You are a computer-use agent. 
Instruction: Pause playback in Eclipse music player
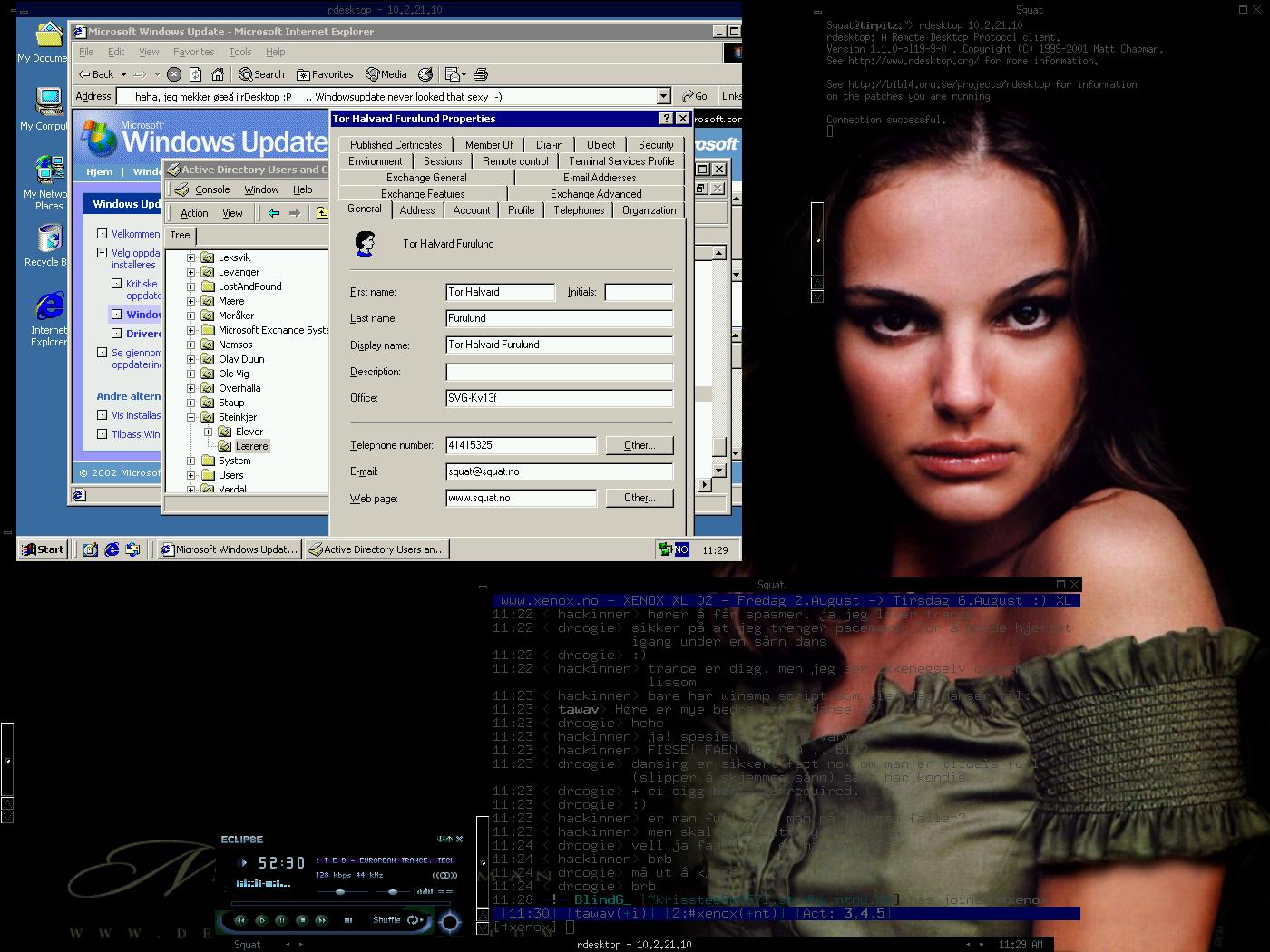click(281, 920)
